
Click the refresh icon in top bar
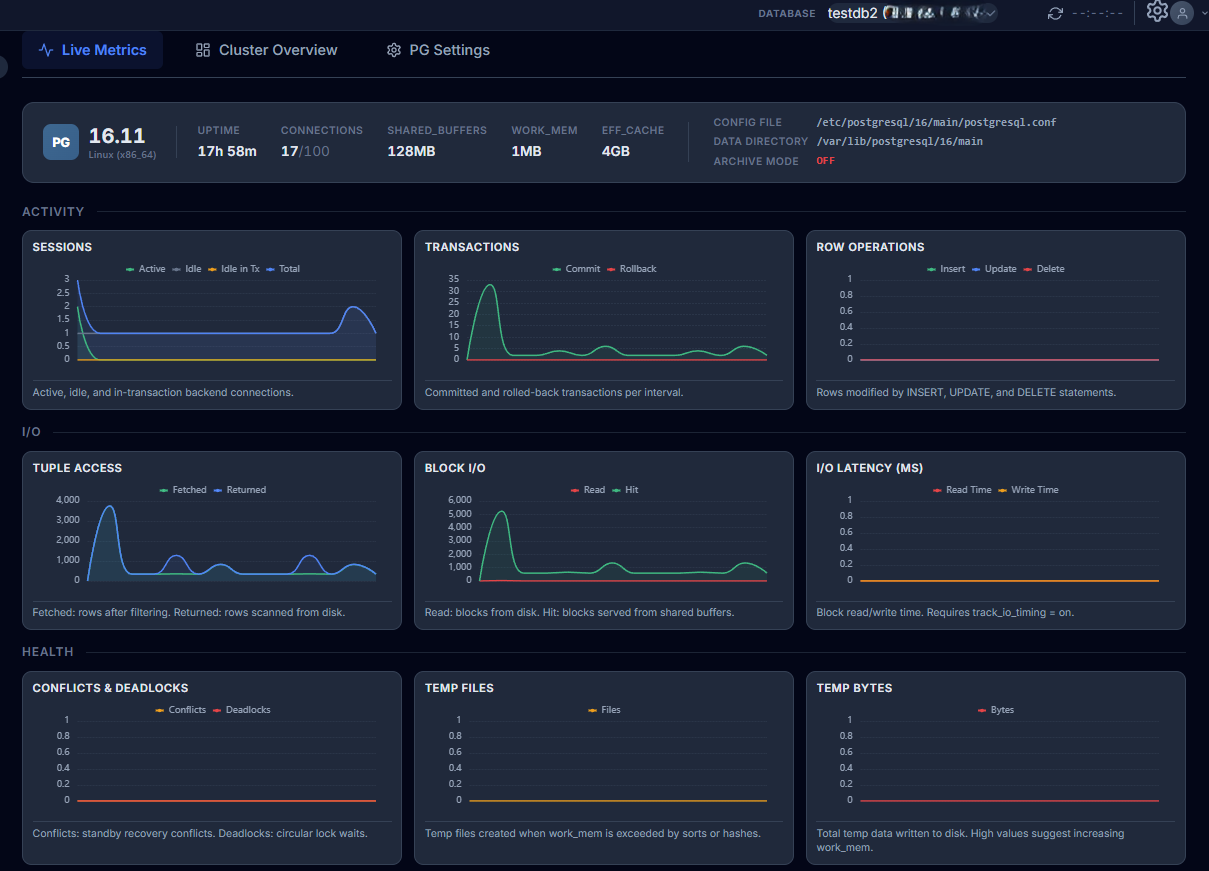point(1055,13)
